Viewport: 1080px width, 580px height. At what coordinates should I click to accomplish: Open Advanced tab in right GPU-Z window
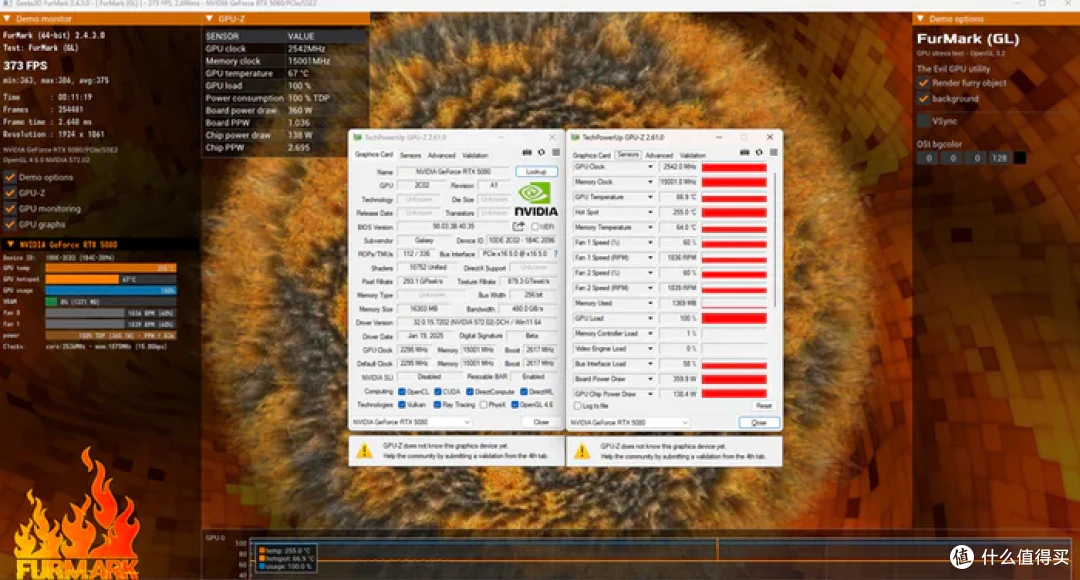[x=659, y=155]
